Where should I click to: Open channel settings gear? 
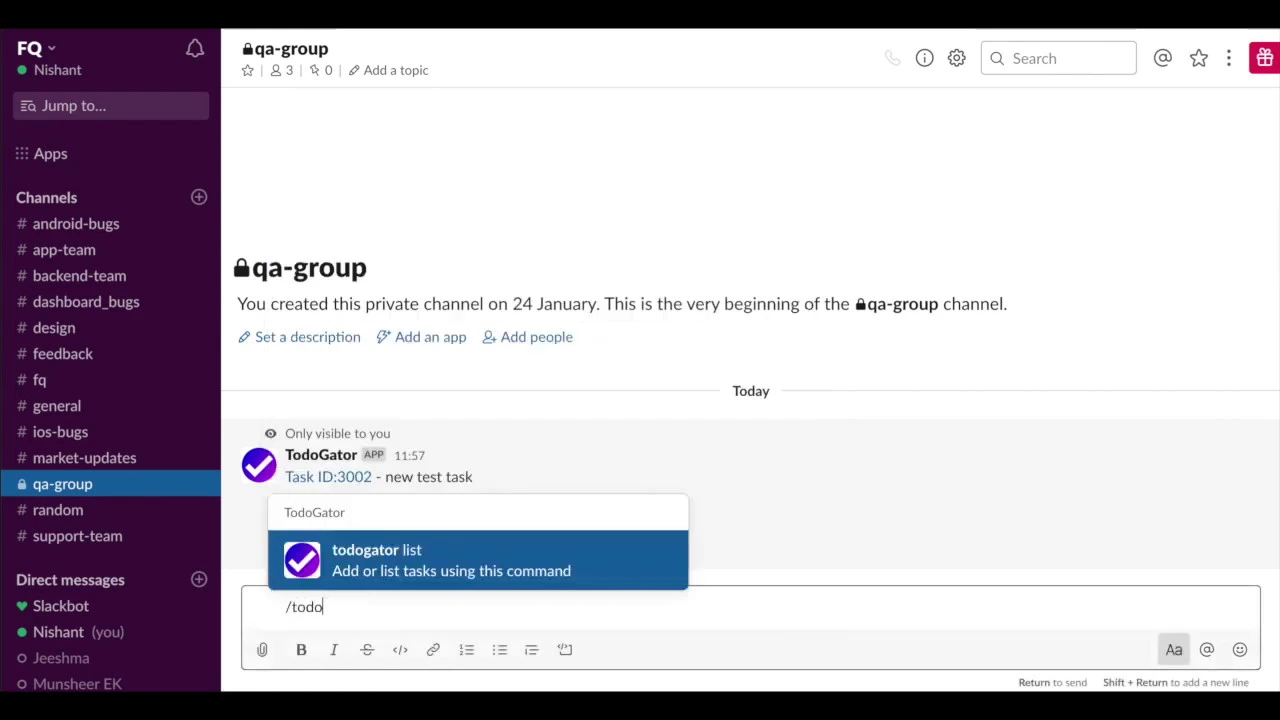957,58
